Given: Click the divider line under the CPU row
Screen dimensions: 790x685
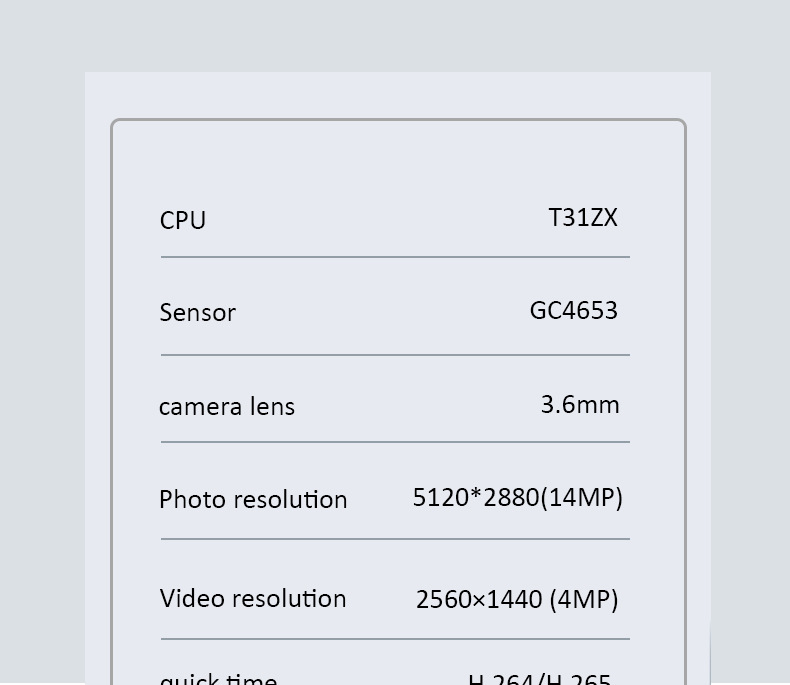Looking at the screenshot, I should pyautogui.click(x=395, y=257).
